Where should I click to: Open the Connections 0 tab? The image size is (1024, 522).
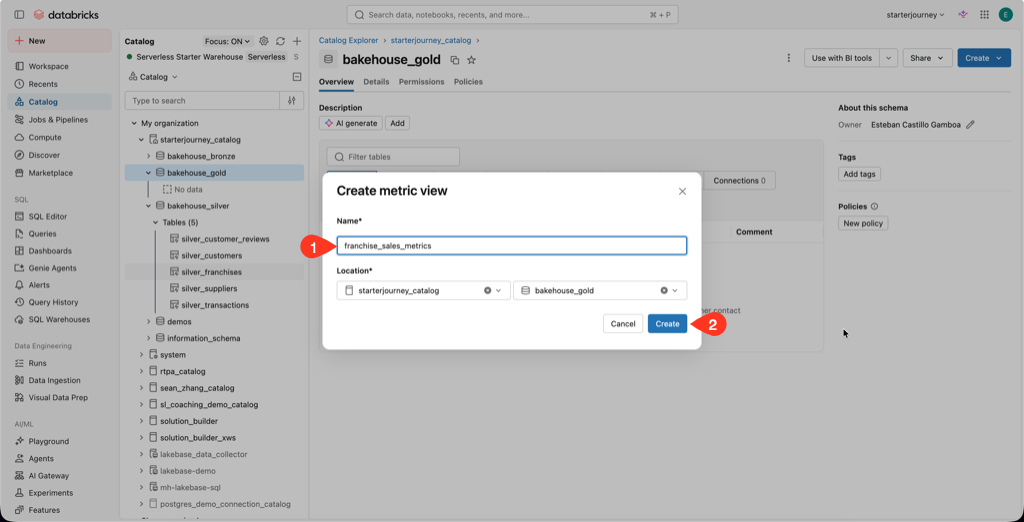pos(739,180)
